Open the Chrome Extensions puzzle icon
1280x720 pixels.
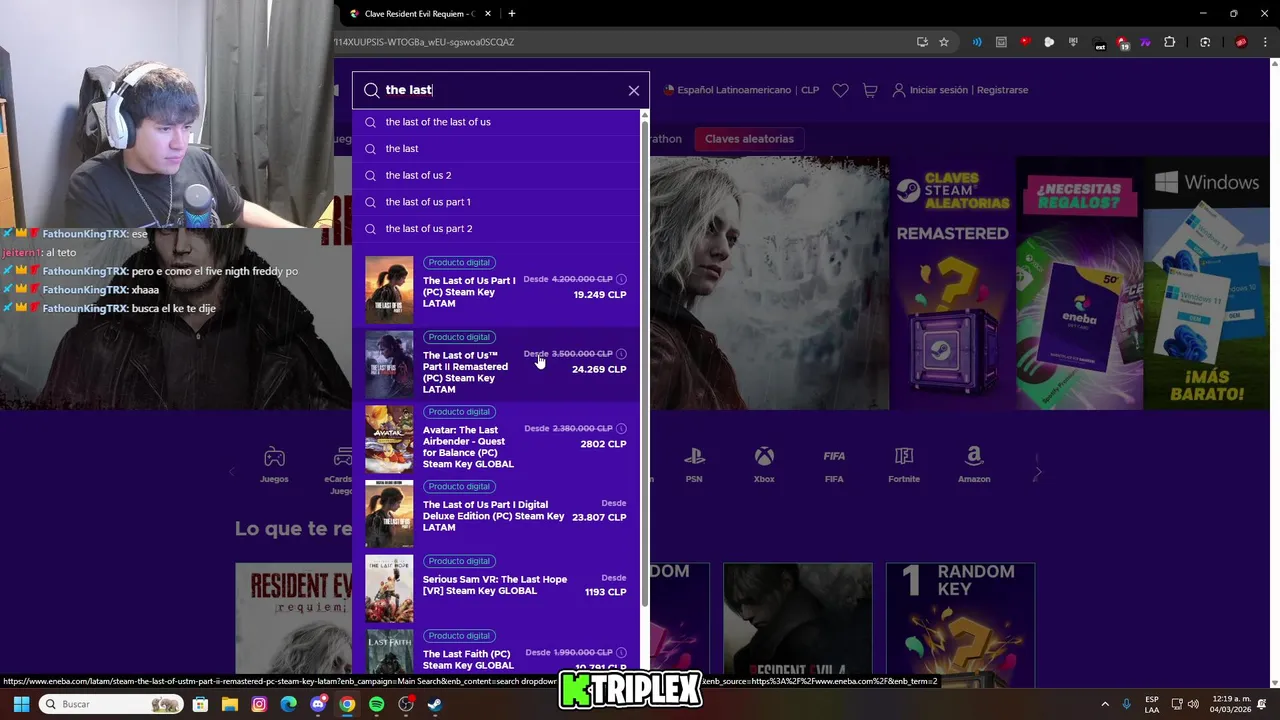(1169, 42)
